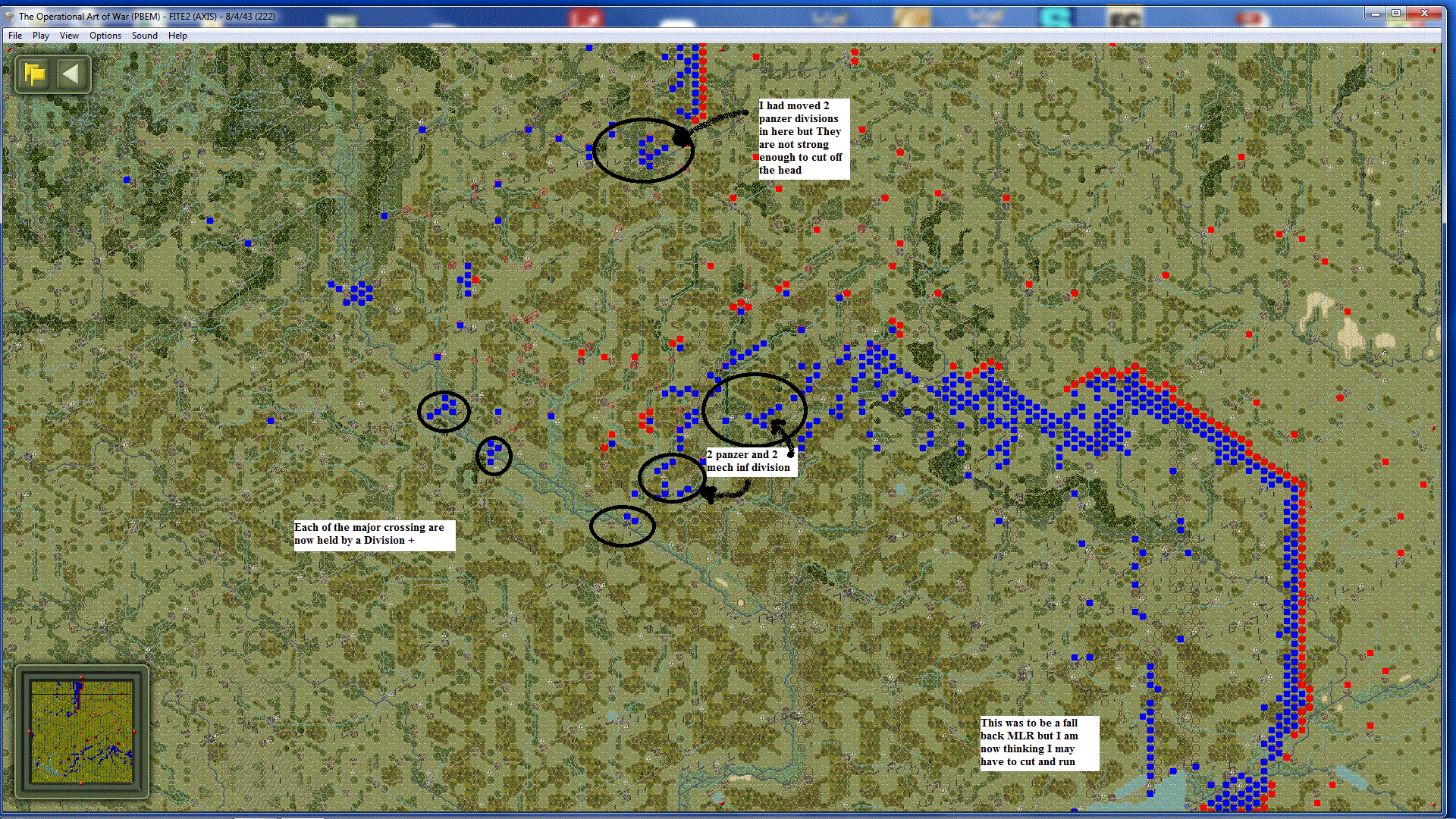This screenshot has width=1456, height=819.
Task: Click the '2 panzer and 2 mech inf' label
Action: coord(749,461)
